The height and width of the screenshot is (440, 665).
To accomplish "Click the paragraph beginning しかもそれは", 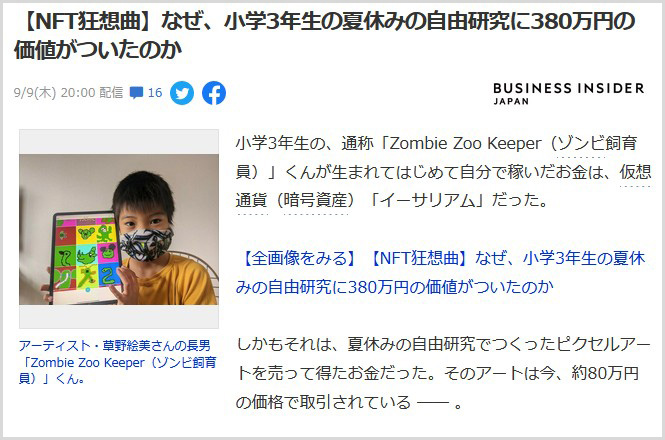I will (443, 373).
